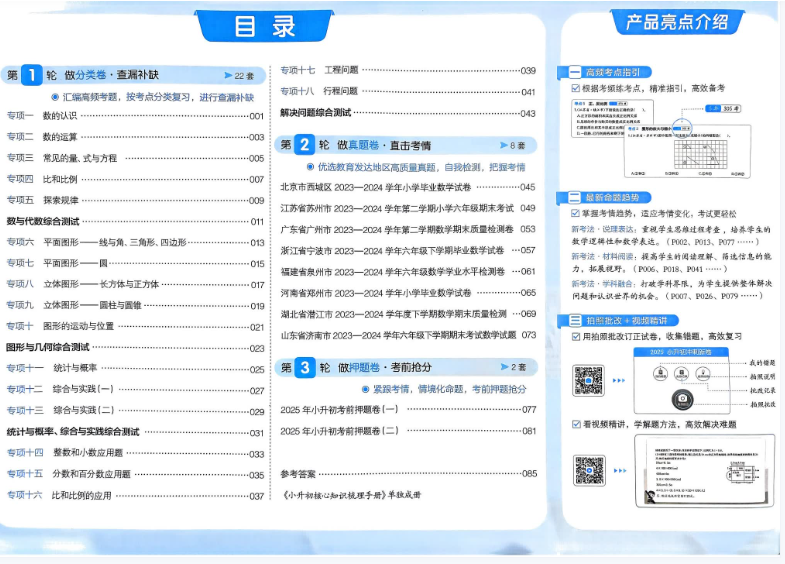Viewport: 785px width, 564px height.
Task: Click the 2025小升初 app screen header
Action: click(681, 352)
